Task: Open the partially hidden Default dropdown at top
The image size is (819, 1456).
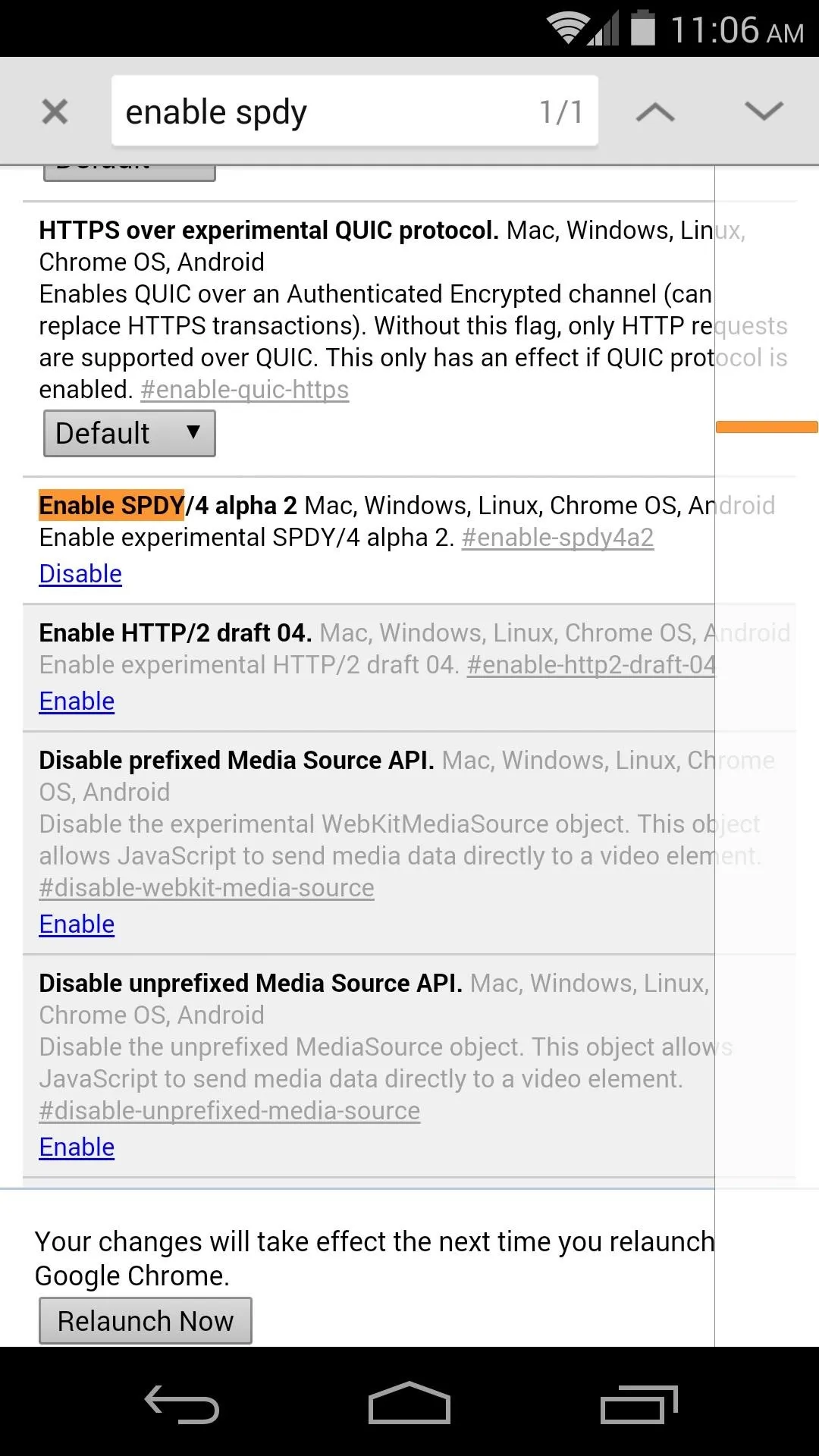Action: tap(130, 173)
